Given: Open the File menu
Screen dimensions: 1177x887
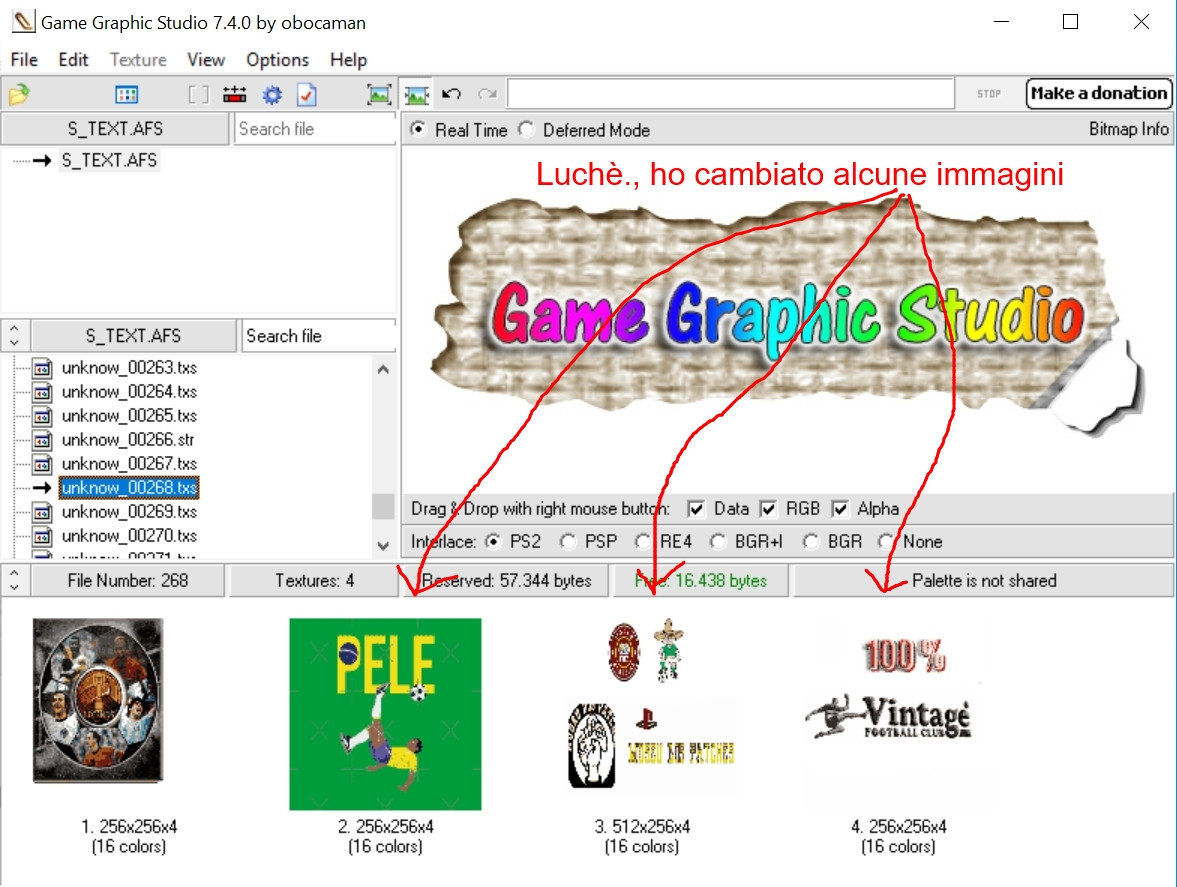Looking at the screenshot, I should [x=24, y=59].
